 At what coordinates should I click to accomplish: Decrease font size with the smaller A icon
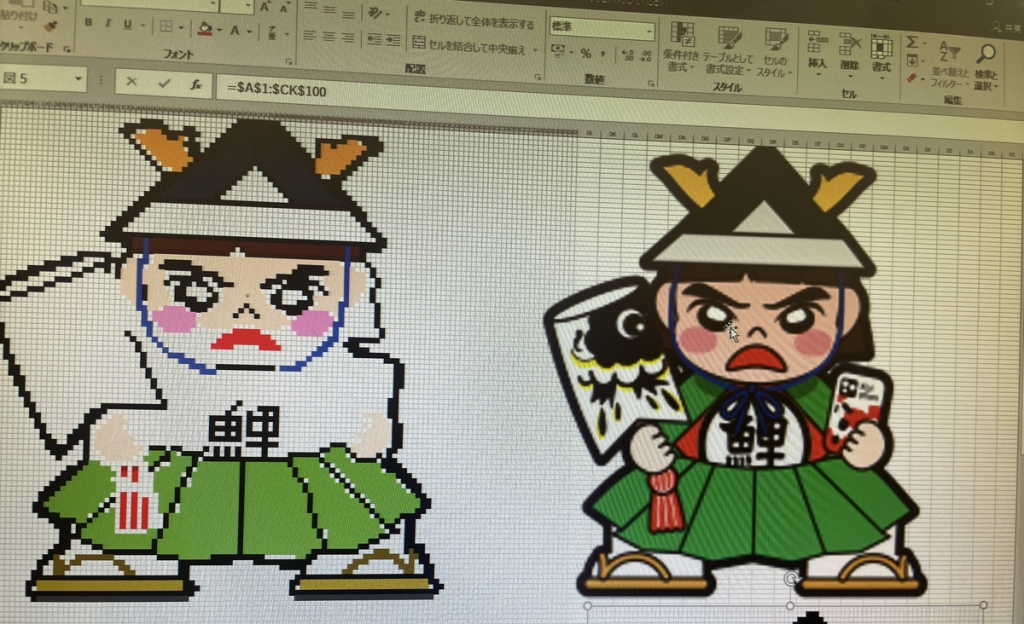pyautogui.click(x=284, y=8)
